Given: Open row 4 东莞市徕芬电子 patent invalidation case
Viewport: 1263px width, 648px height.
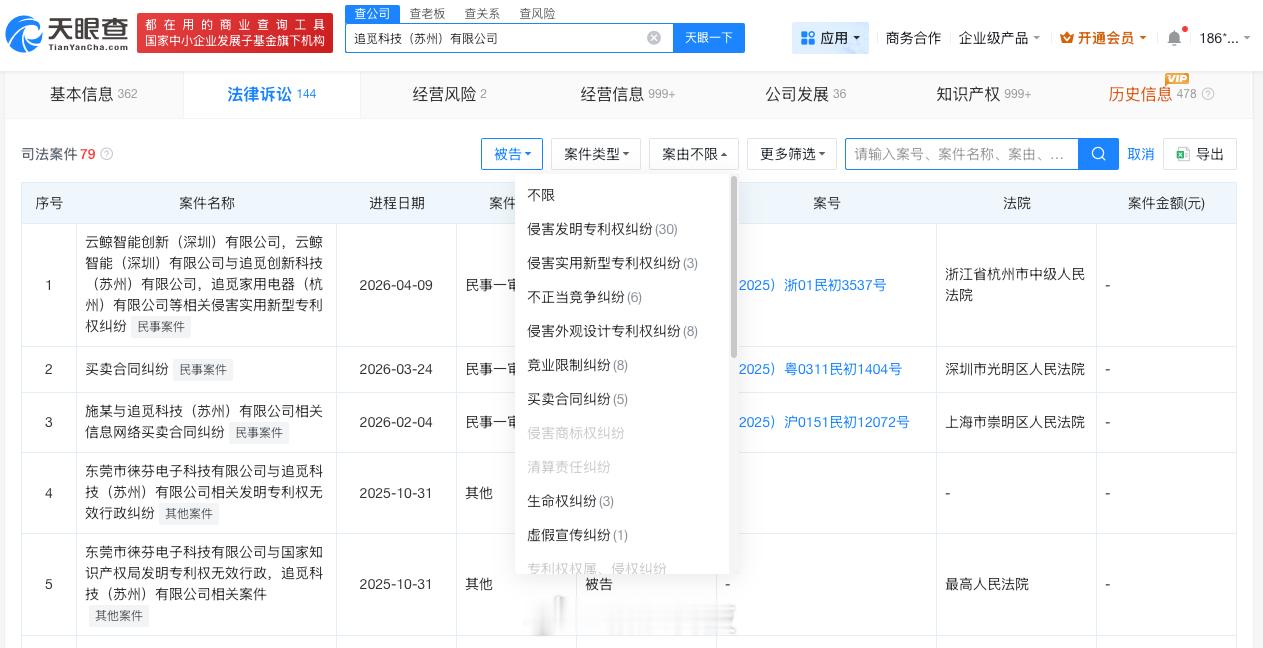Looking at the screenshot, I should pos(204,491).
